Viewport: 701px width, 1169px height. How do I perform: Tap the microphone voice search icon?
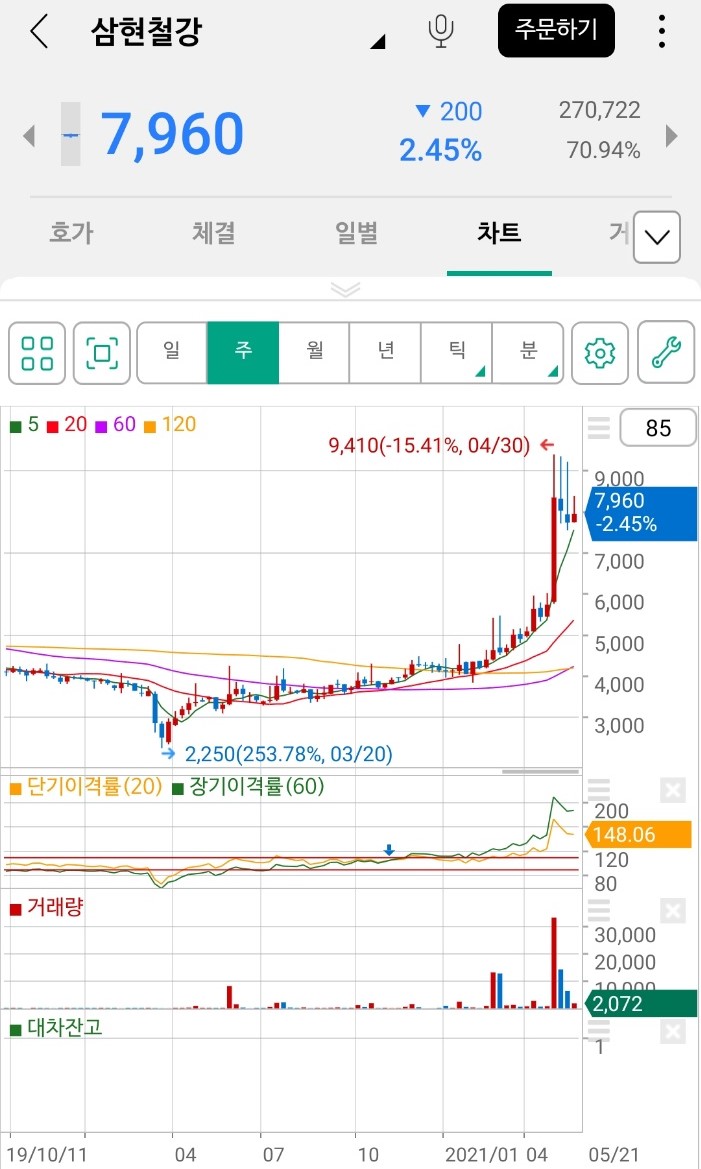[441, 31]
